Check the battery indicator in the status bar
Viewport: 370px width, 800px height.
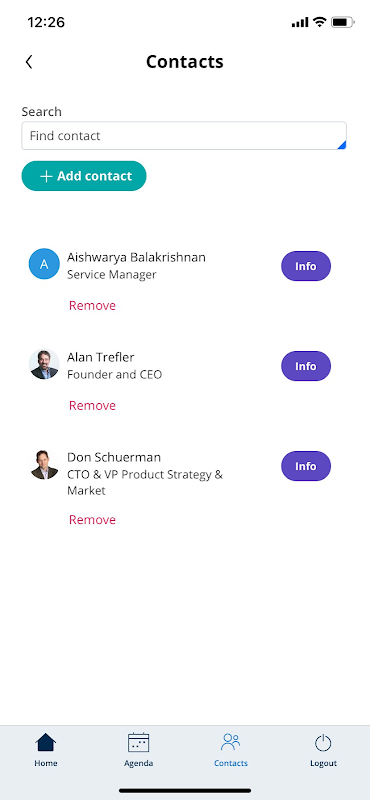tap(341, 22)
